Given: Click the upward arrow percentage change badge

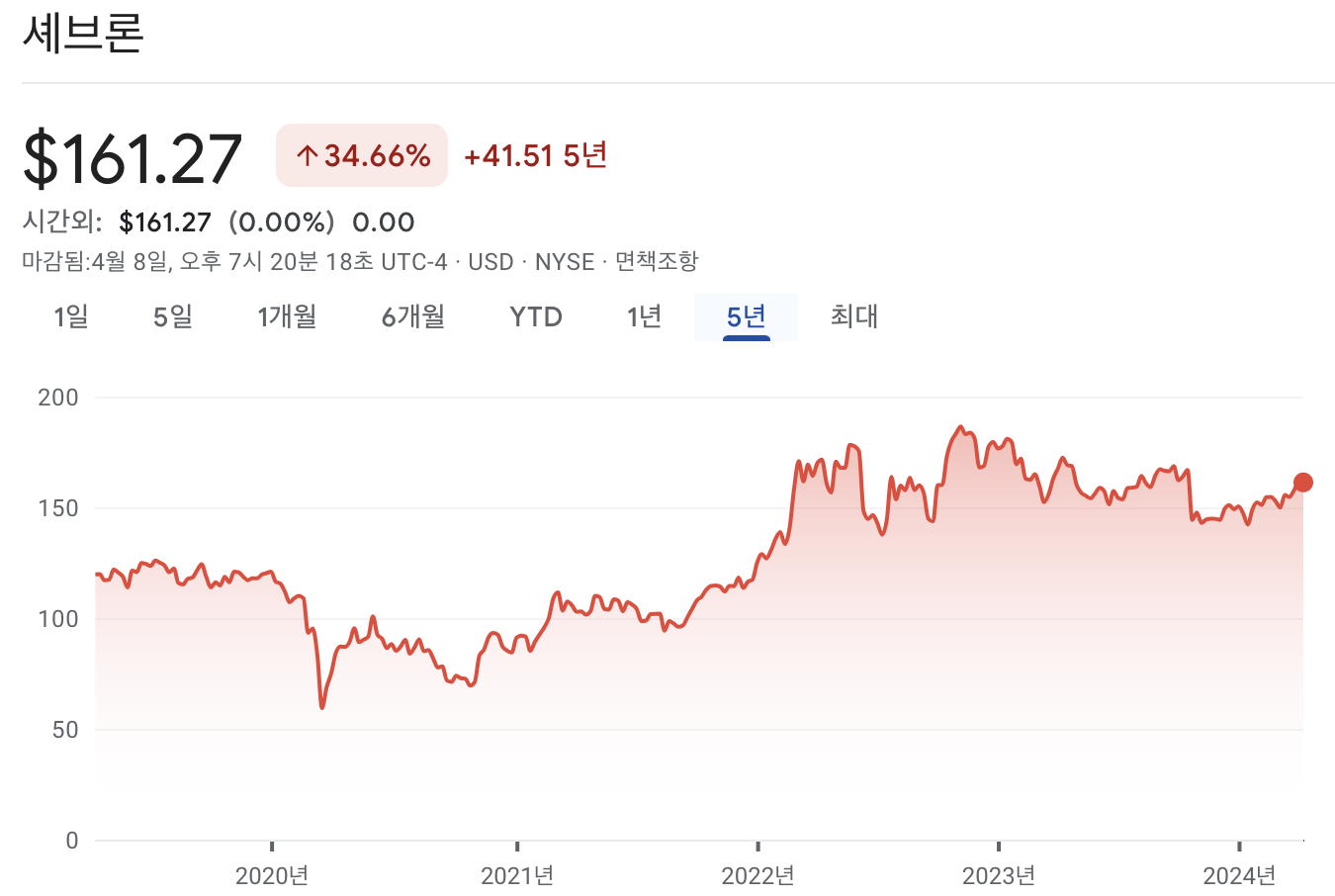Looking at the screenshot, I should click(x=362, y=154).
